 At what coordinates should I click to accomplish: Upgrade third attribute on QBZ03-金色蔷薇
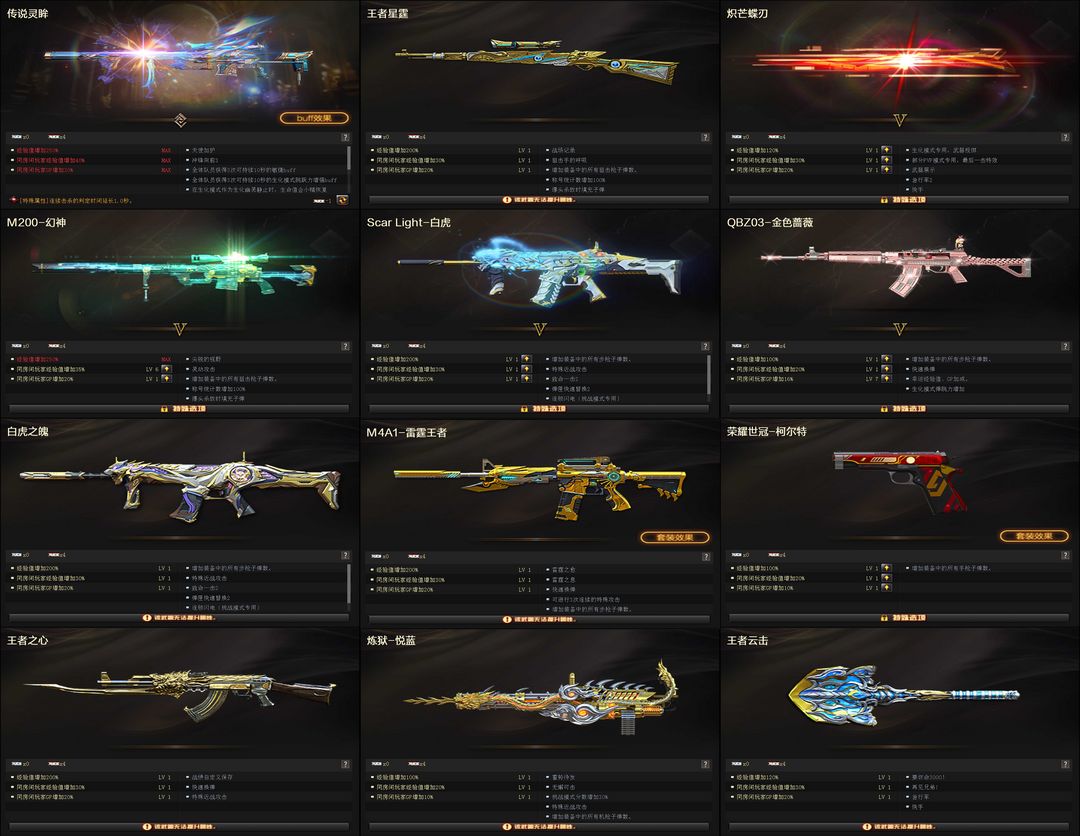[886, 379]
